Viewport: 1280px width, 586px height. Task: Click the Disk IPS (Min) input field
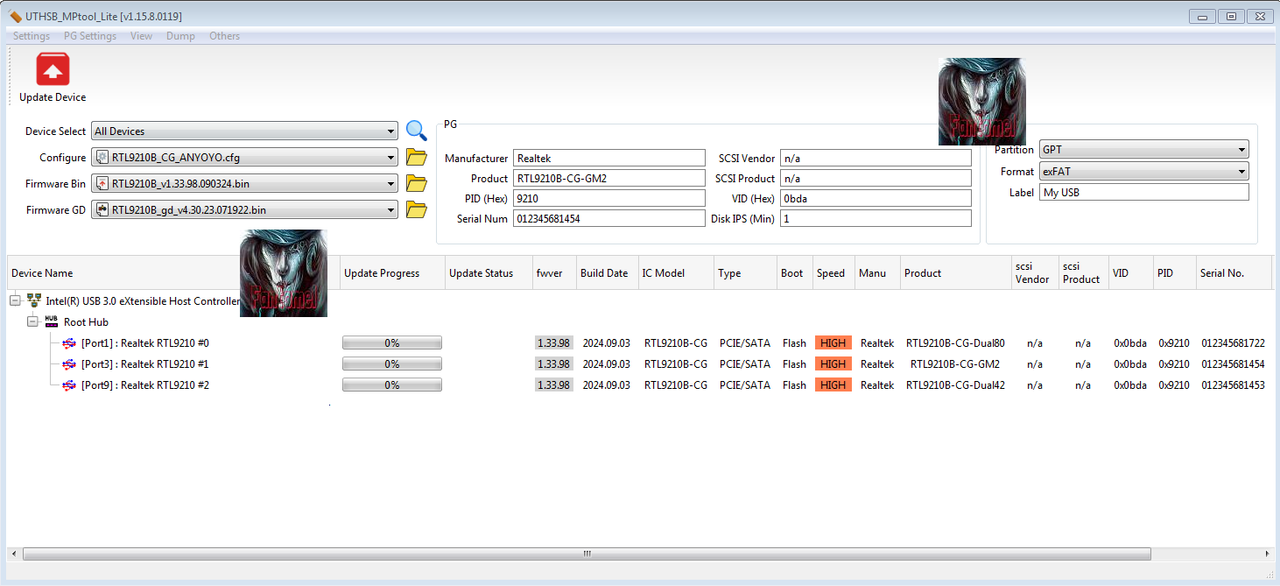(x=875, y=218)
